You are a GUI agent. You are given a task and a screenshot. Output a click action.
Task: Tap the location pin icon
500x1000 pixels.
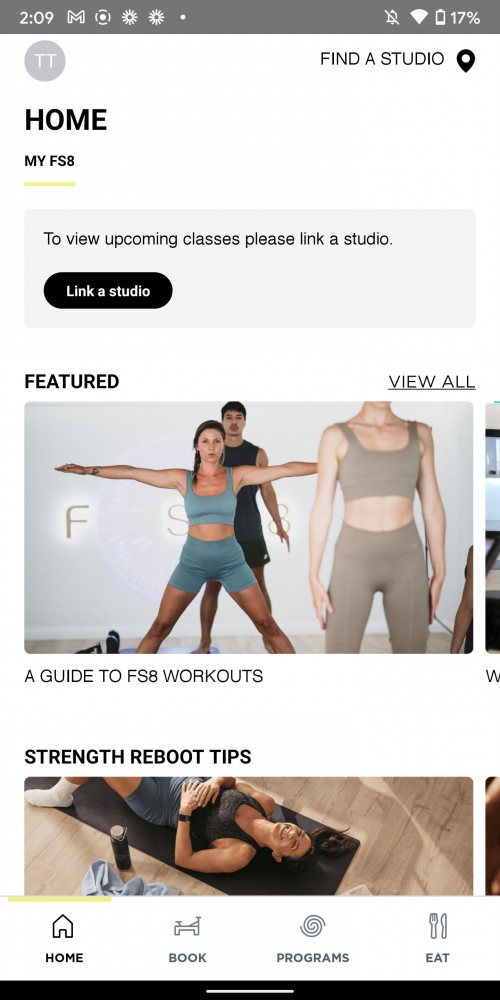(x=466, y=61)
